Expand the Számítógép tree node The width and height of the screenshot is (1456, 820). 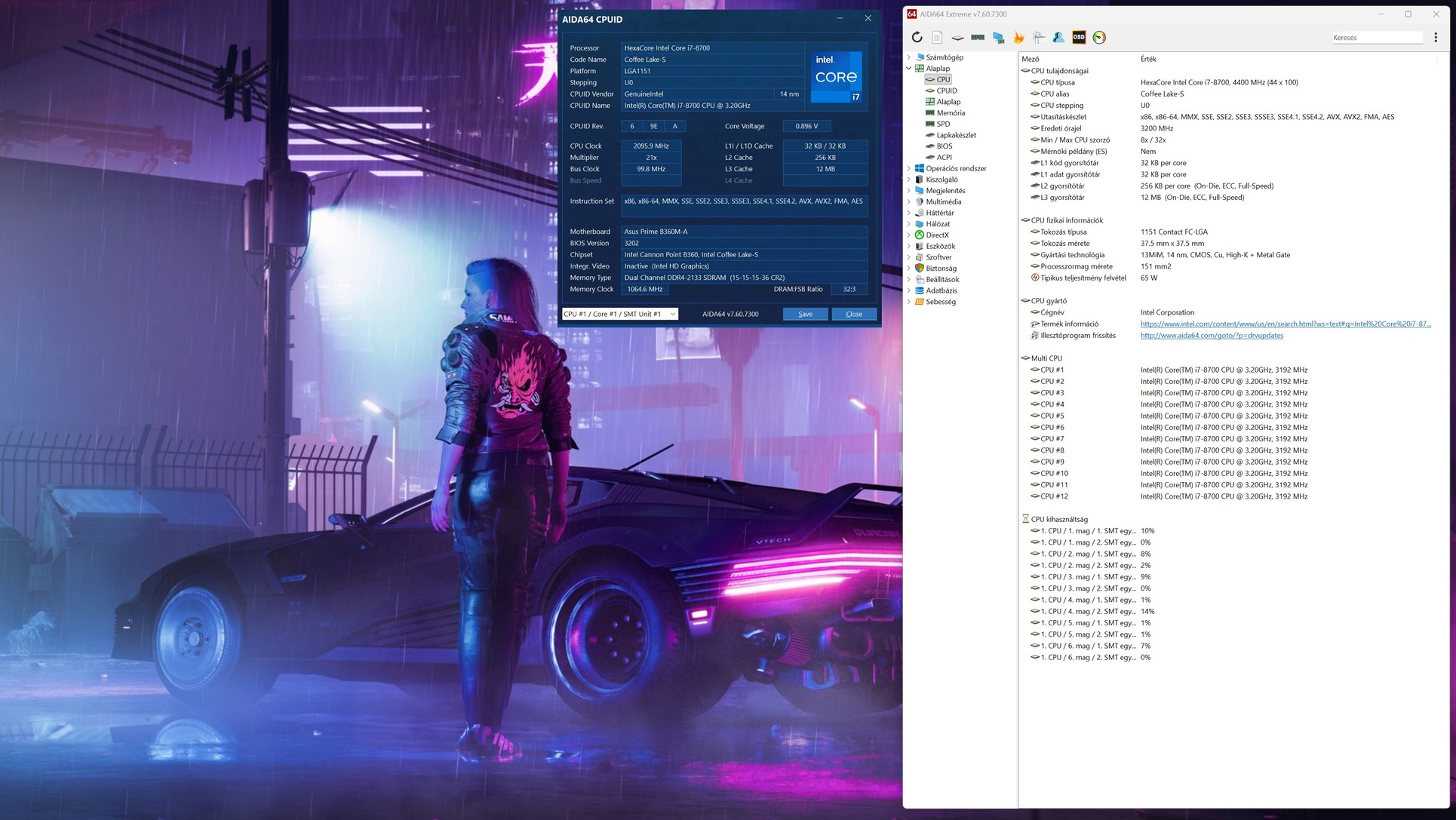(908, 57)
